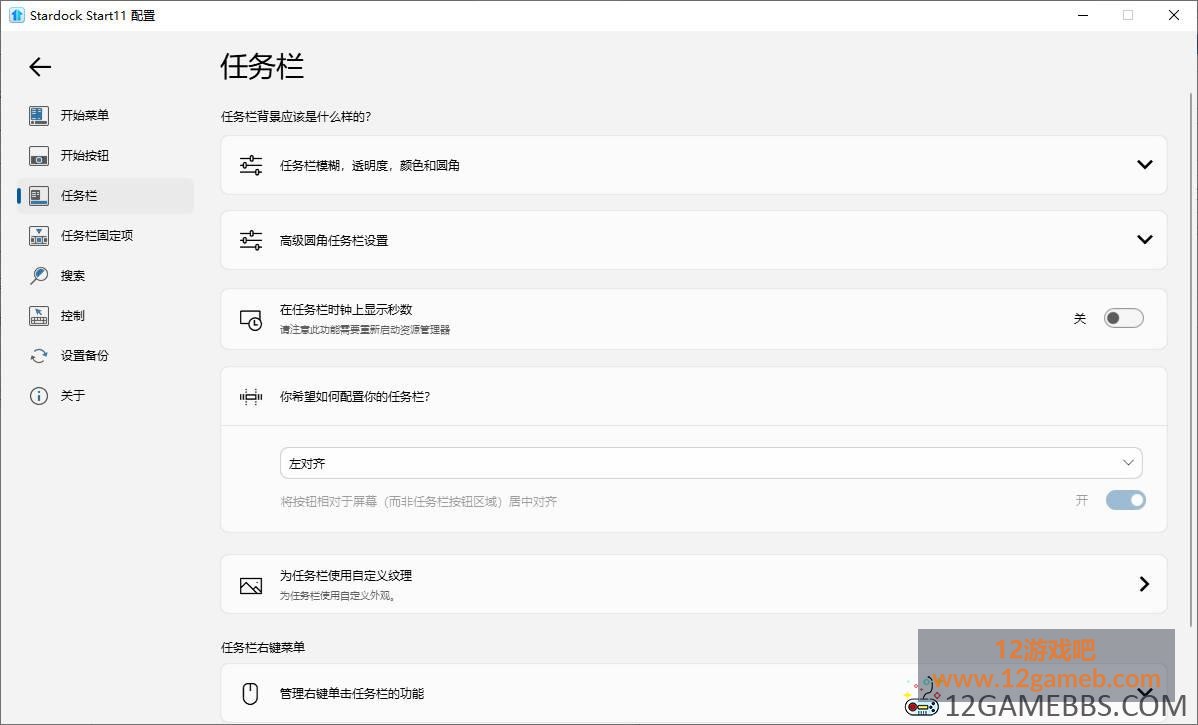The image size is (1198, 725).
Task: Toggle the 居中对齐 switch currently set to 开
Action: pos(1125,500)
